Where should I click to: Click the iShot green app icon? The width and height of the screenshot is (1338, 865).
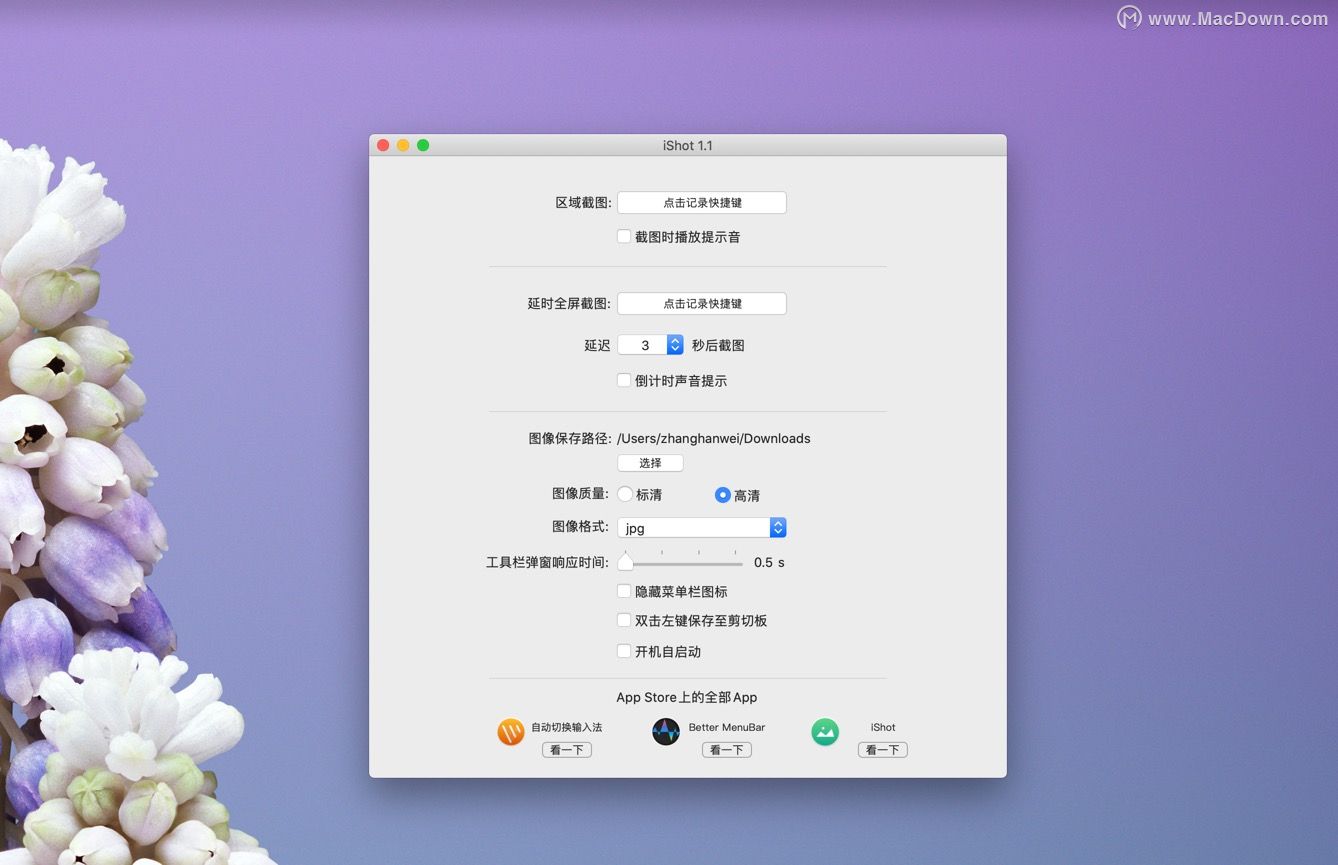point(824,731)
